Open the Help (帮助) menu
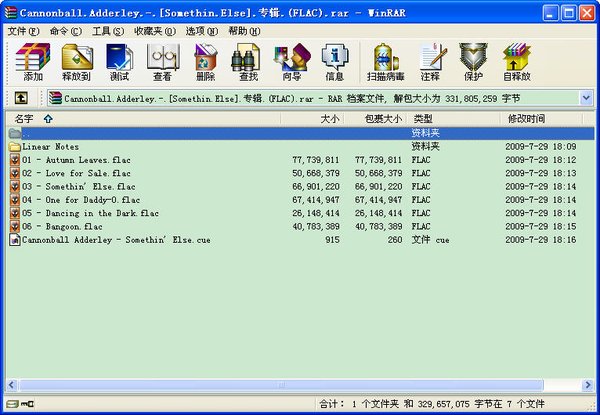600x415 pixels. pyautogui.click(x=244, y=31)
